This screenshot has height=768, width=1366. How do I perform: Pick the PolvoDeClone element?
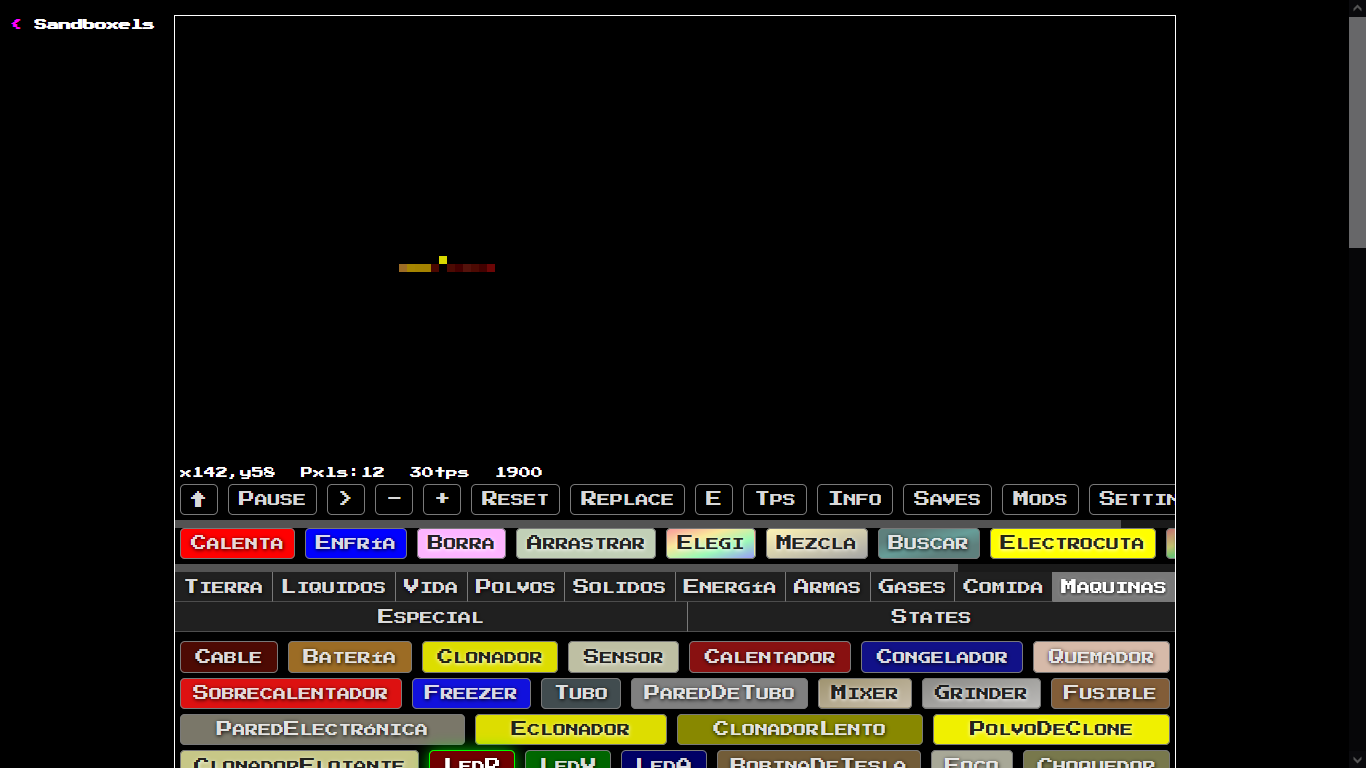pos(1051,729)
